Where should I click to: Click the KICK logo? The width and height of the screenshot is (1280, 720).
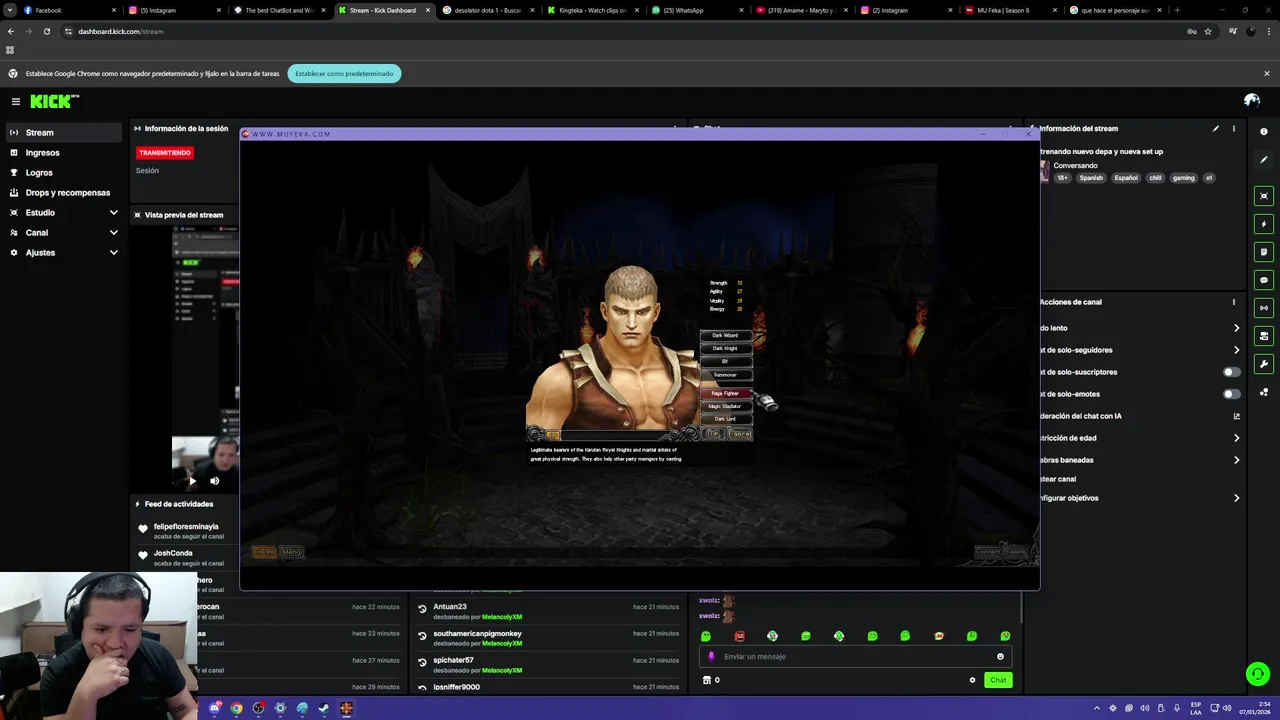54,101
